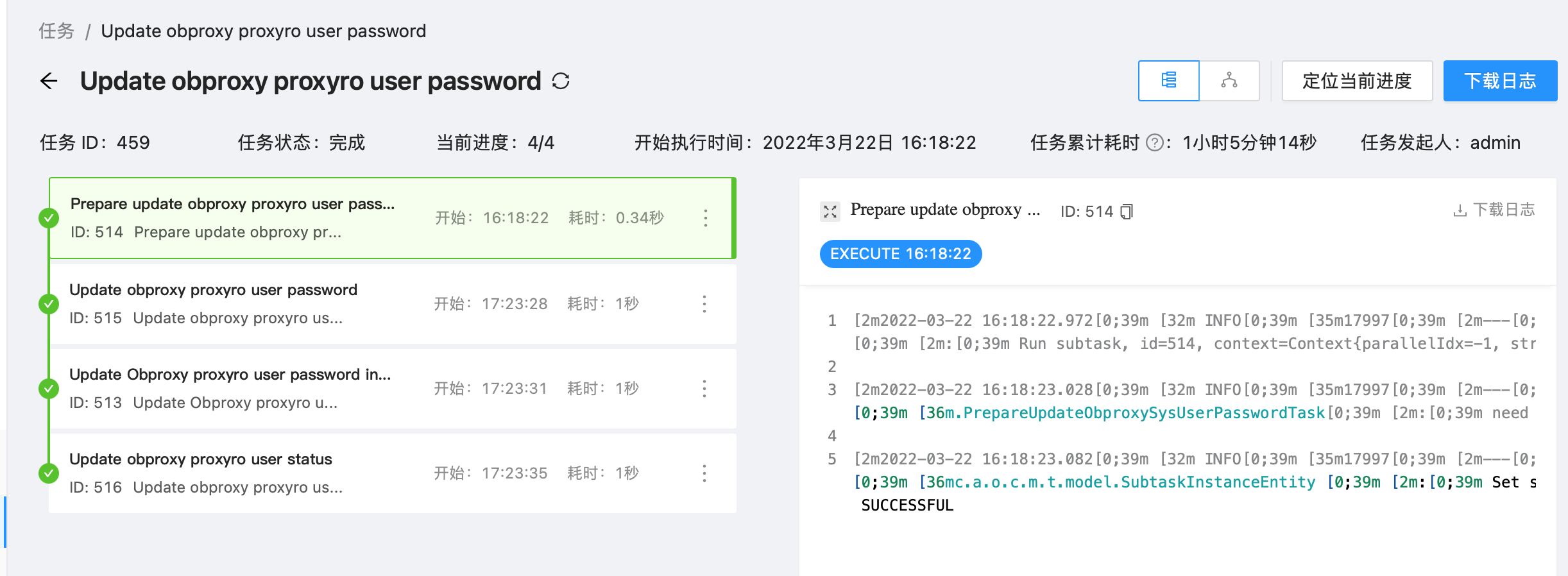1568x576 pixels.
Task: Open more menu for subtask 515
Action: tap(704, 304)
